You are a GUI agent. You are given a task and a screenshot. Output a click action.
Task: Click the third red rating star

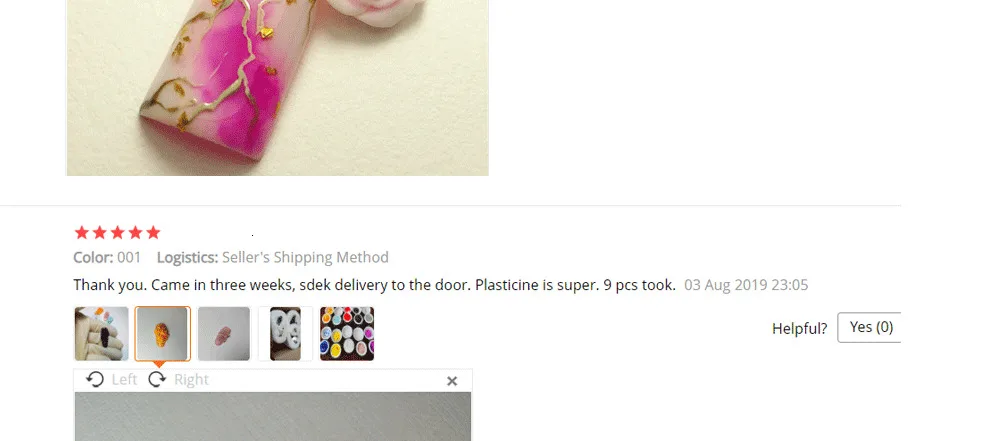117,232
